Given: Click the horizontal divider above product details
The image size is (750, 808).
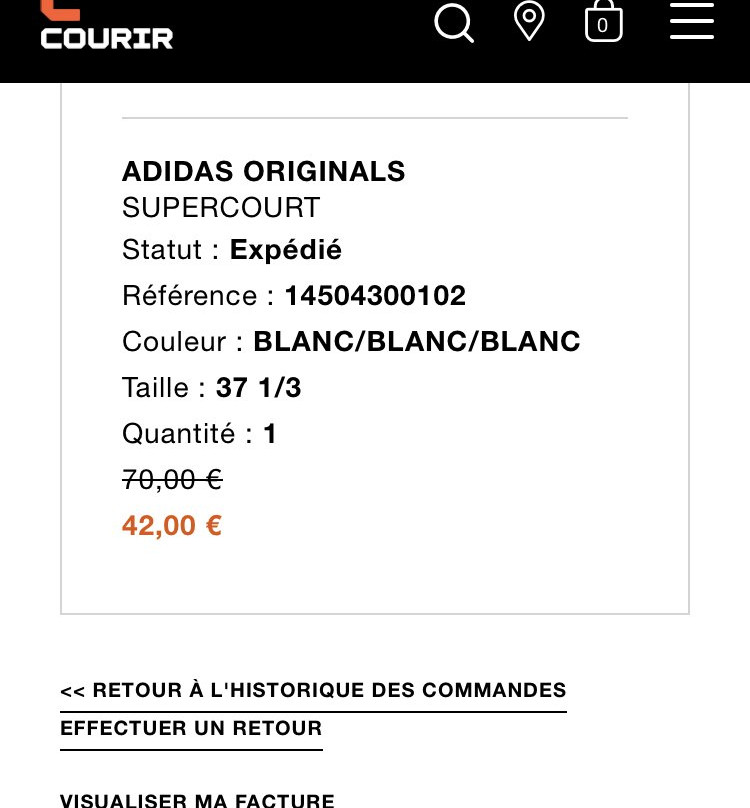Looking at the screenshot, I should (x=375, y=118).
